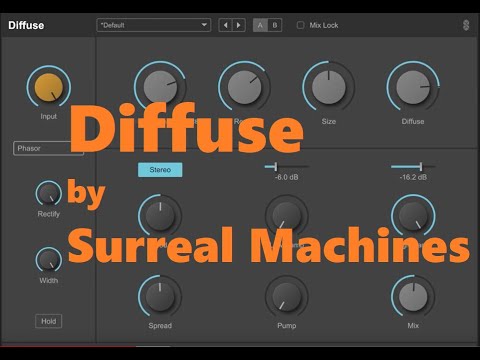Go to the previous preset arrow
Viewport: 480px width, 360px height.
click(226, 25)
